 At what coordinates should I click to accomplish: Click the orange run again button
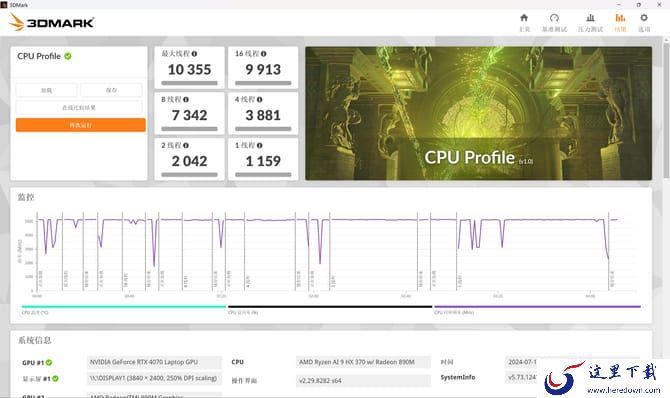tap(81, 125)
